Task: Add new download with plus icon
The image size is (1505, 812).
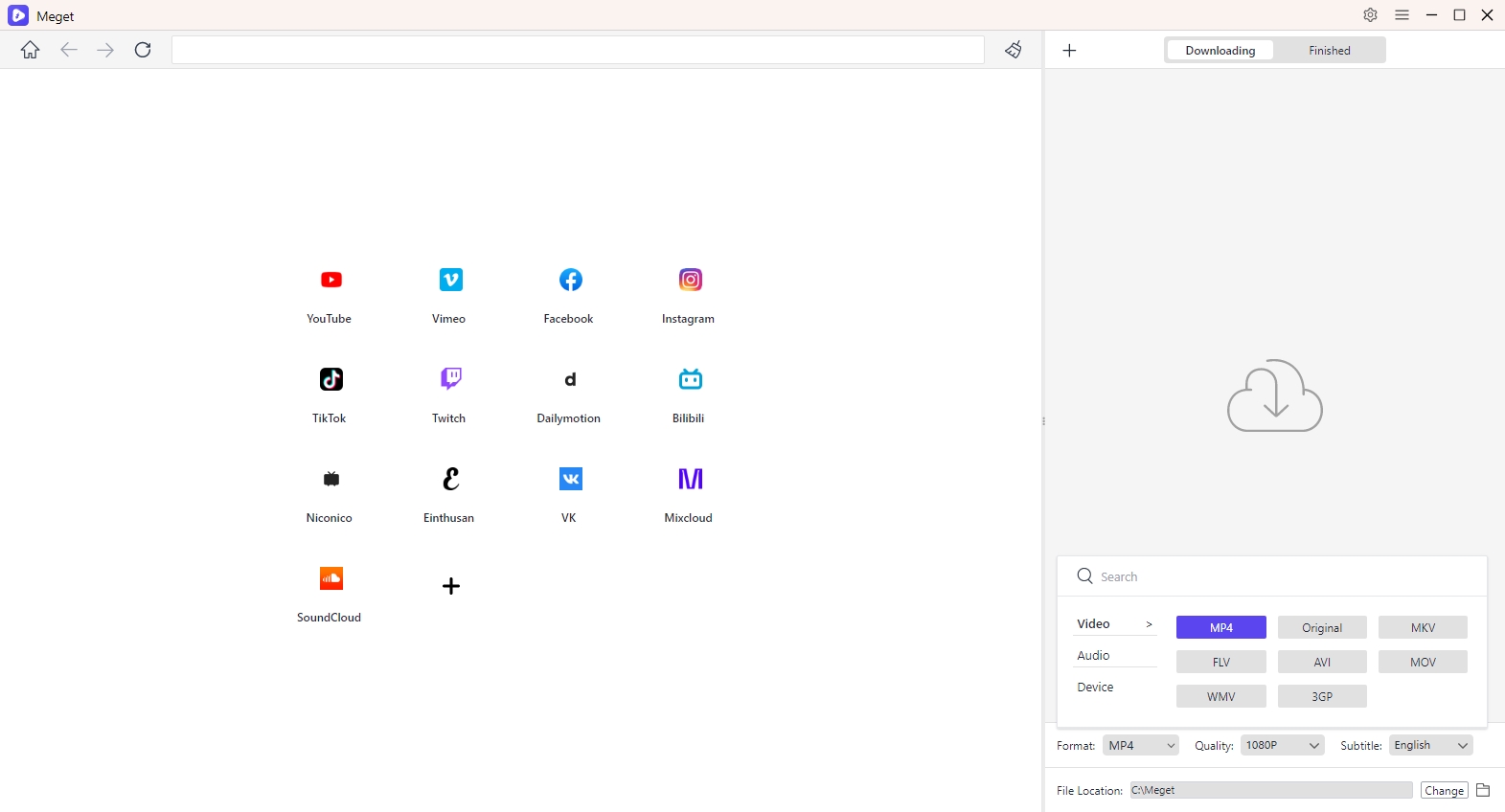Action: (x=1070, y=50)
